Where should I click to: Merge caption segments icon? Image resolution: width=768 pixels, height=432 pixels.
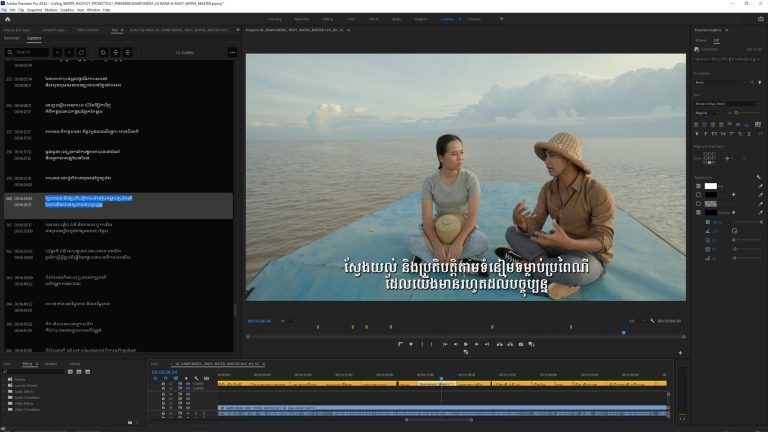128,52
